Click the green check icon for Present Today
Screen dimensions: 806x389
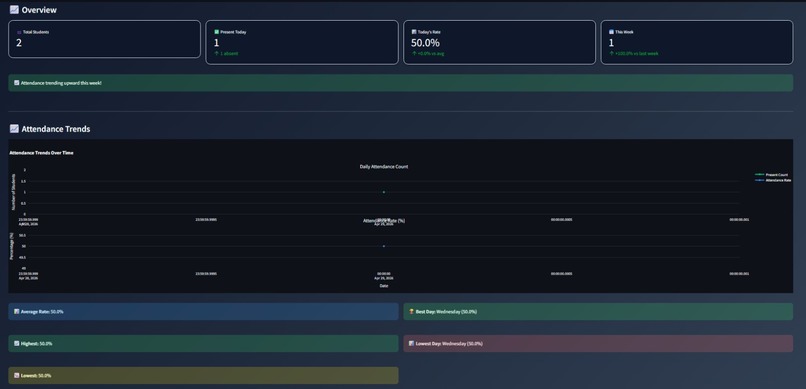point(217,32)
